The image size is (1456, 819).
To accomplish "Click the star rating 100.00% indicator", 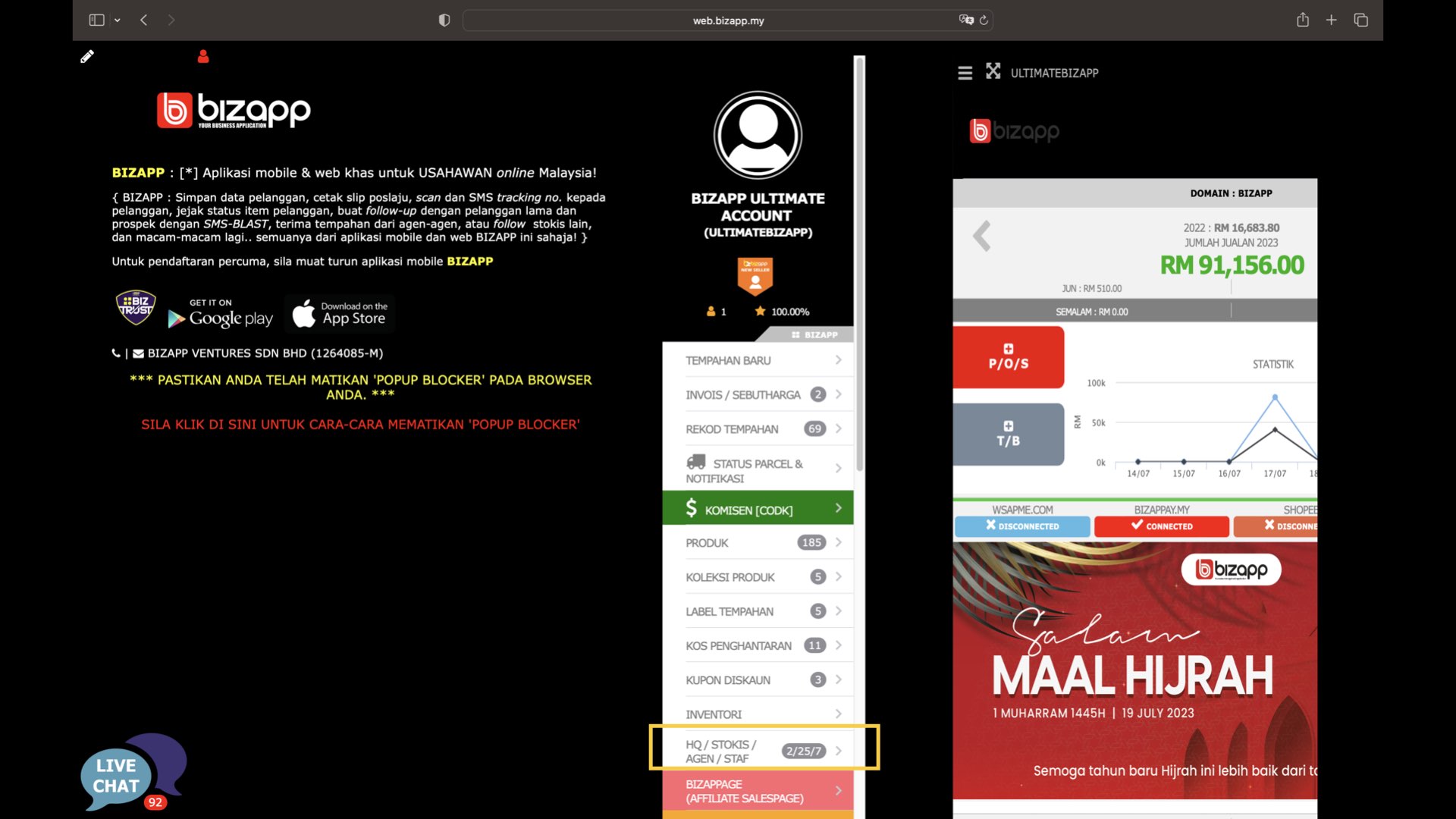I will click(x=782, y=312).
